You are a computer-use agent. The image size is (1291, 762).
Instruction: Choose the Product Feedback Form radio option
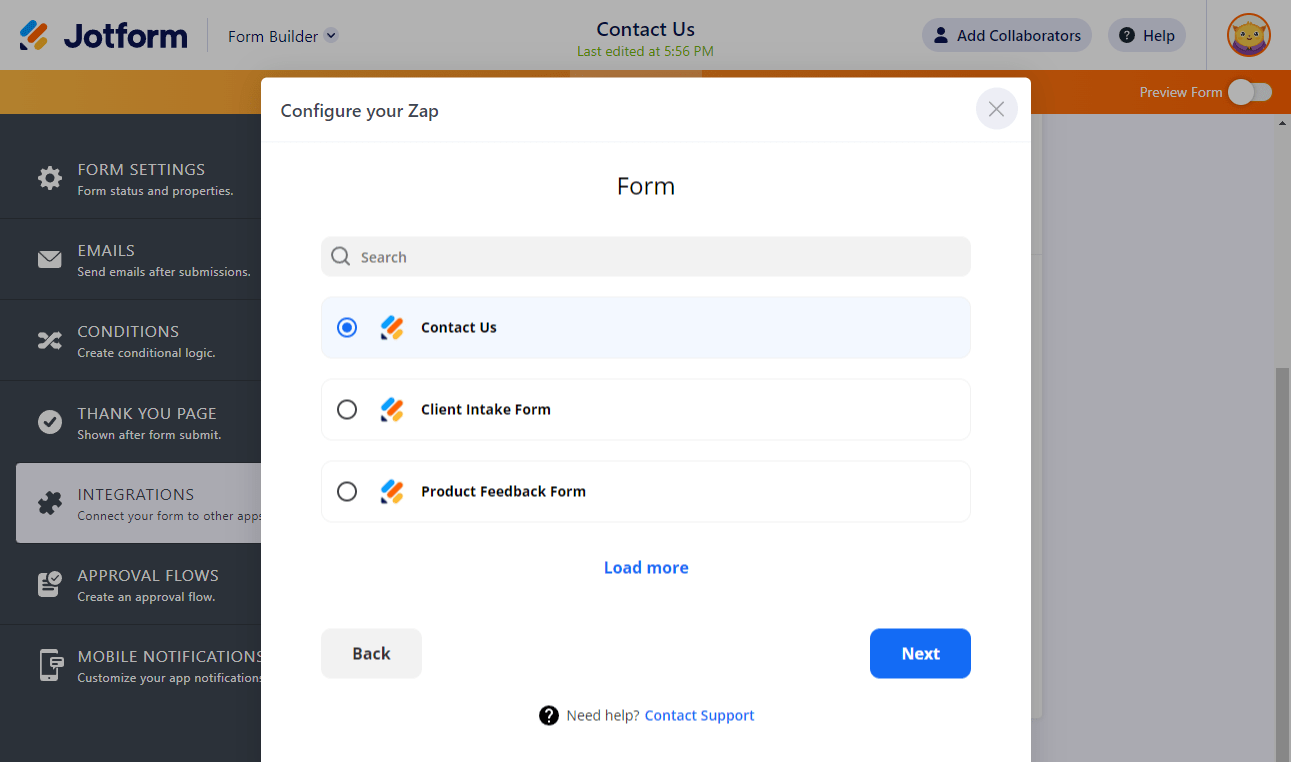tap(347, 491)
